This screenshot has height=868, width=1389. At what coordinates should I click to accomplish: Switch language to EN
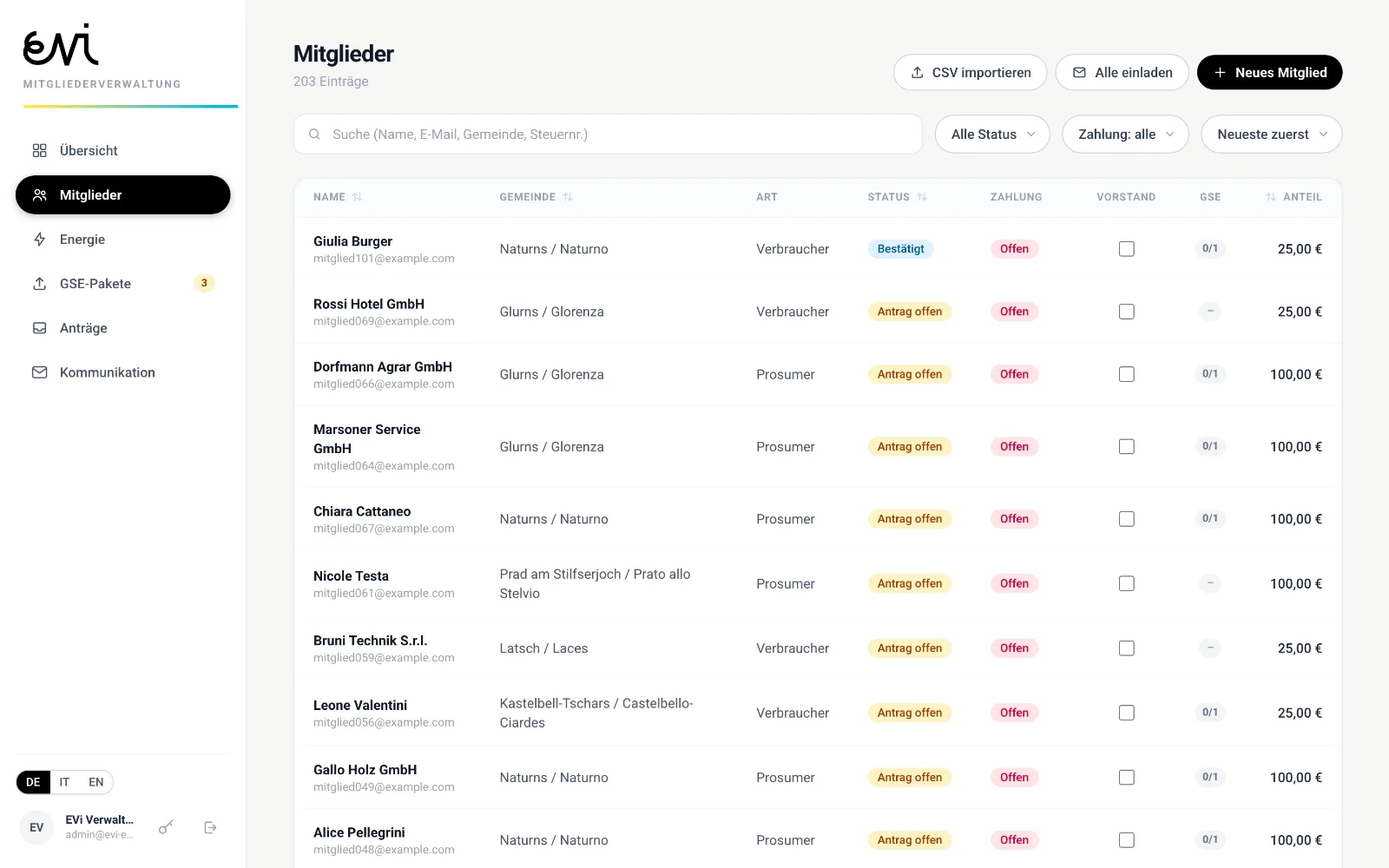(x=95, y=782)
